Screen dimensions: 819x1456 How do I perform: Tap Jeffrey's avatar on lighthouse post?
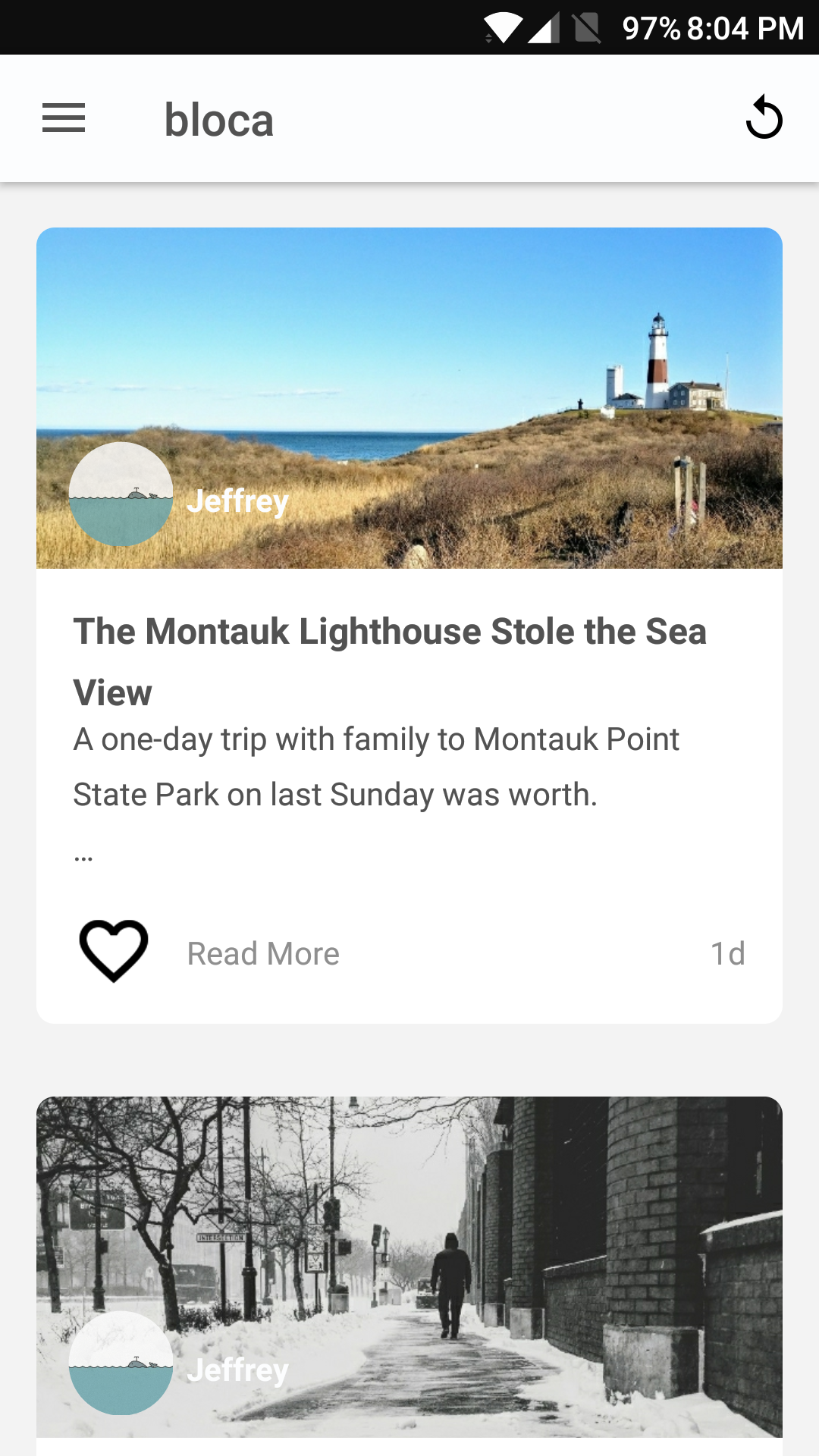click(x=121, y=494)
